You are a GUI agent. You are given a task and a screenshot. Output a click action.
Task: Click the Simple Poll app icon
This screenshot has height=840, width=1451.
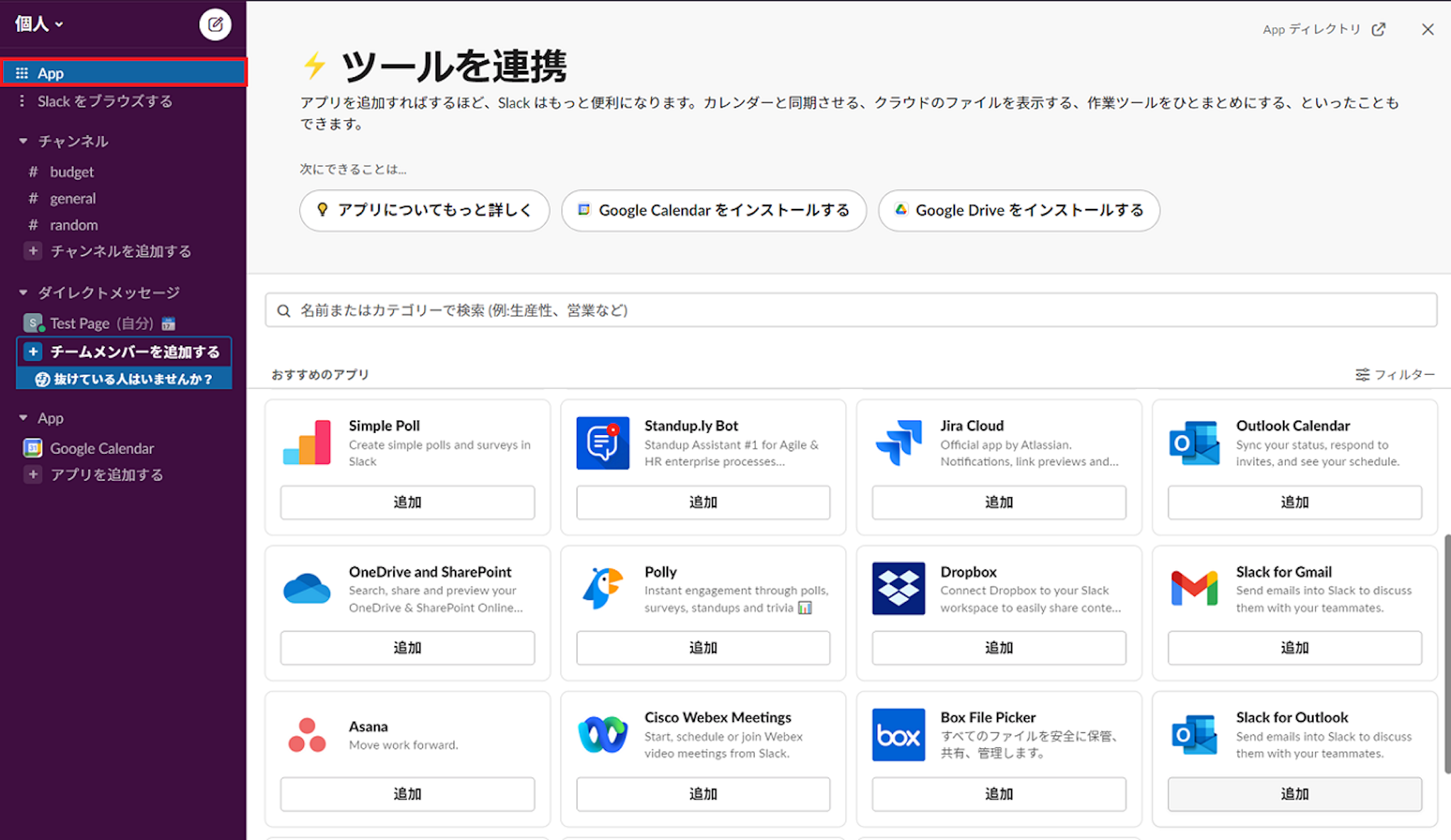[307, 443]
